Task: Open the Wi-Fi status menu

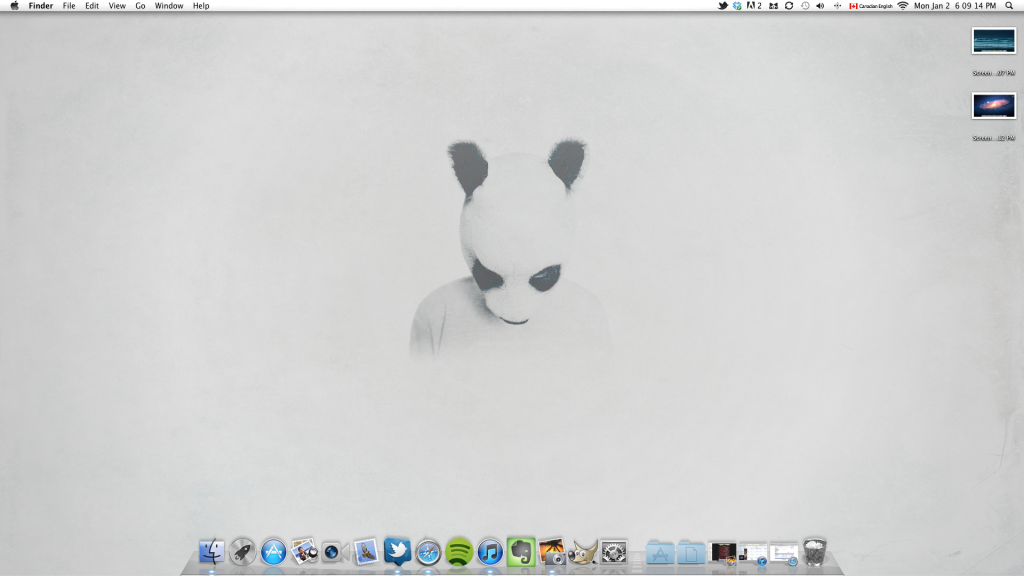Action: coord(903,6)
